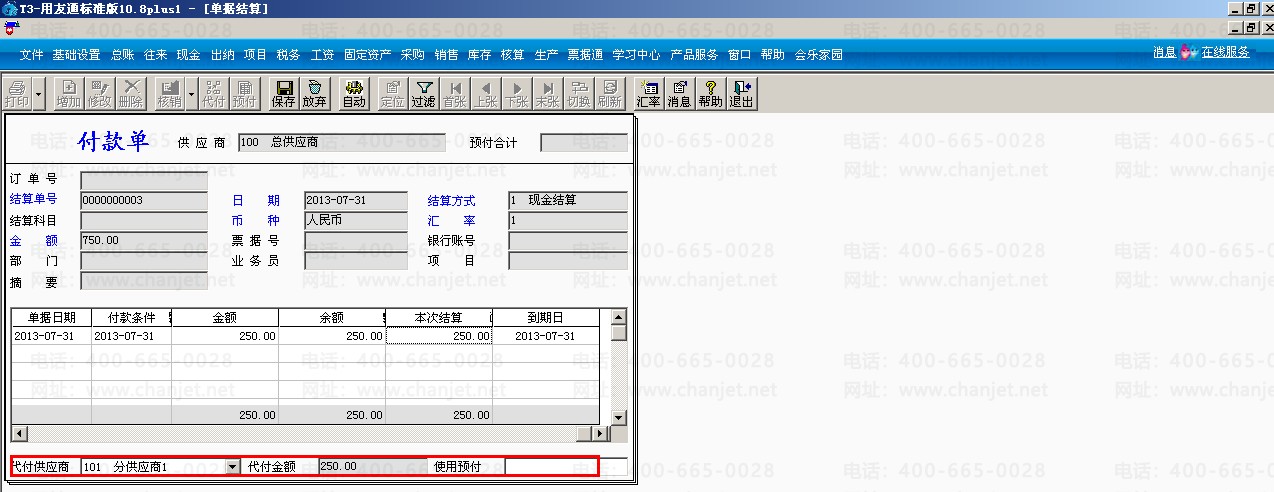
Task: Open the 工资 menu
Action: [322, 55]
